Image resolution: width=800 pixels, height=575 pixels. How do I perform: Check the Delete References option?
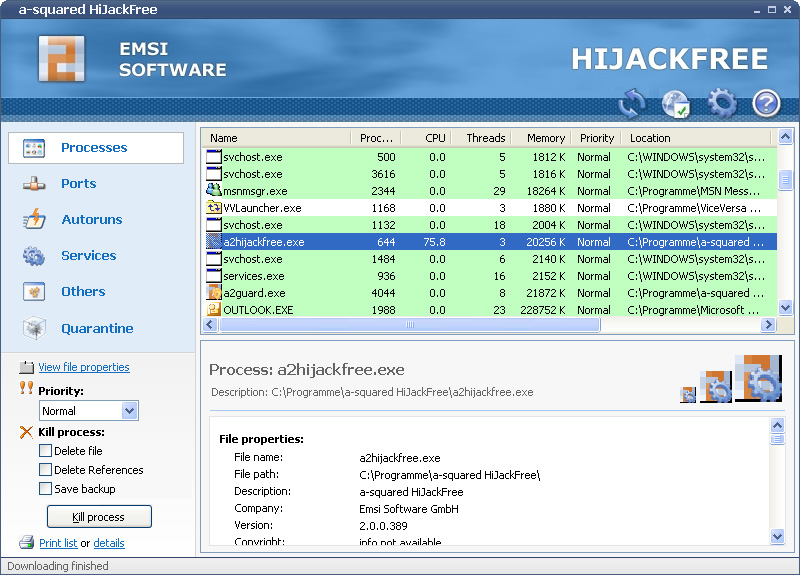[x=45, y=470]
